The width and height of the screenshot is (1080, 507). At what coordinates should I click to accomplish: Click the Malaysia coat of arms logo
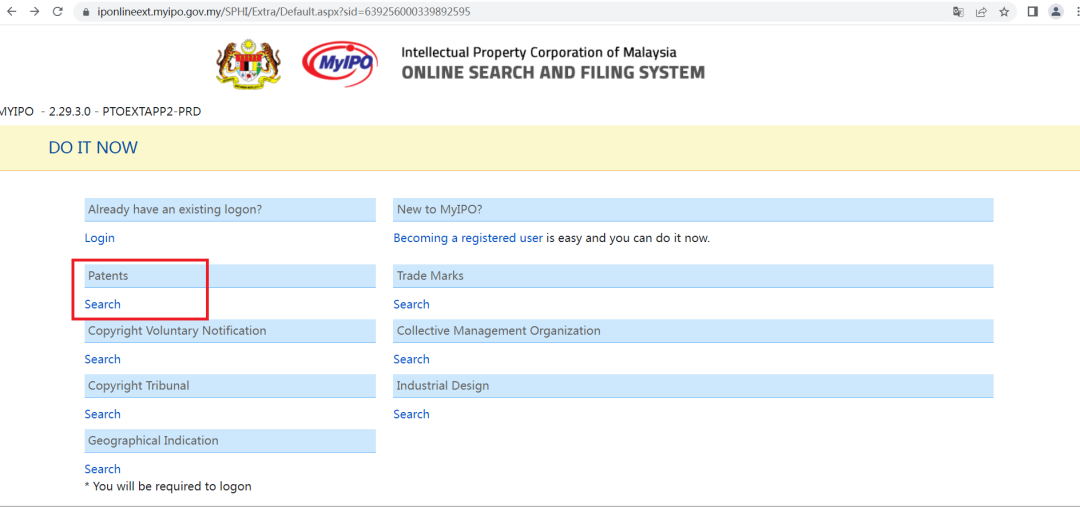click(249, 64)
